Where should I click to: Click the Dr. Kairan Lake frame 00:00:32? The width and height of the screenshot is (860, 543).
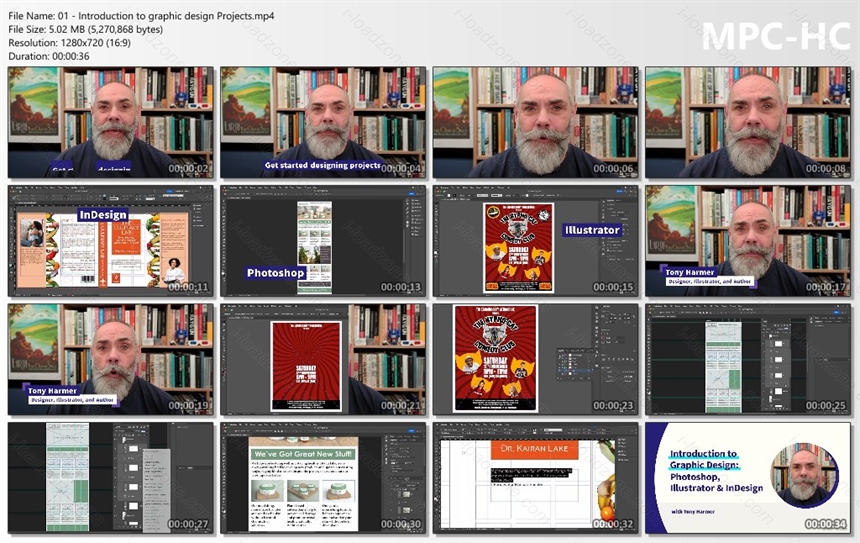536,478
